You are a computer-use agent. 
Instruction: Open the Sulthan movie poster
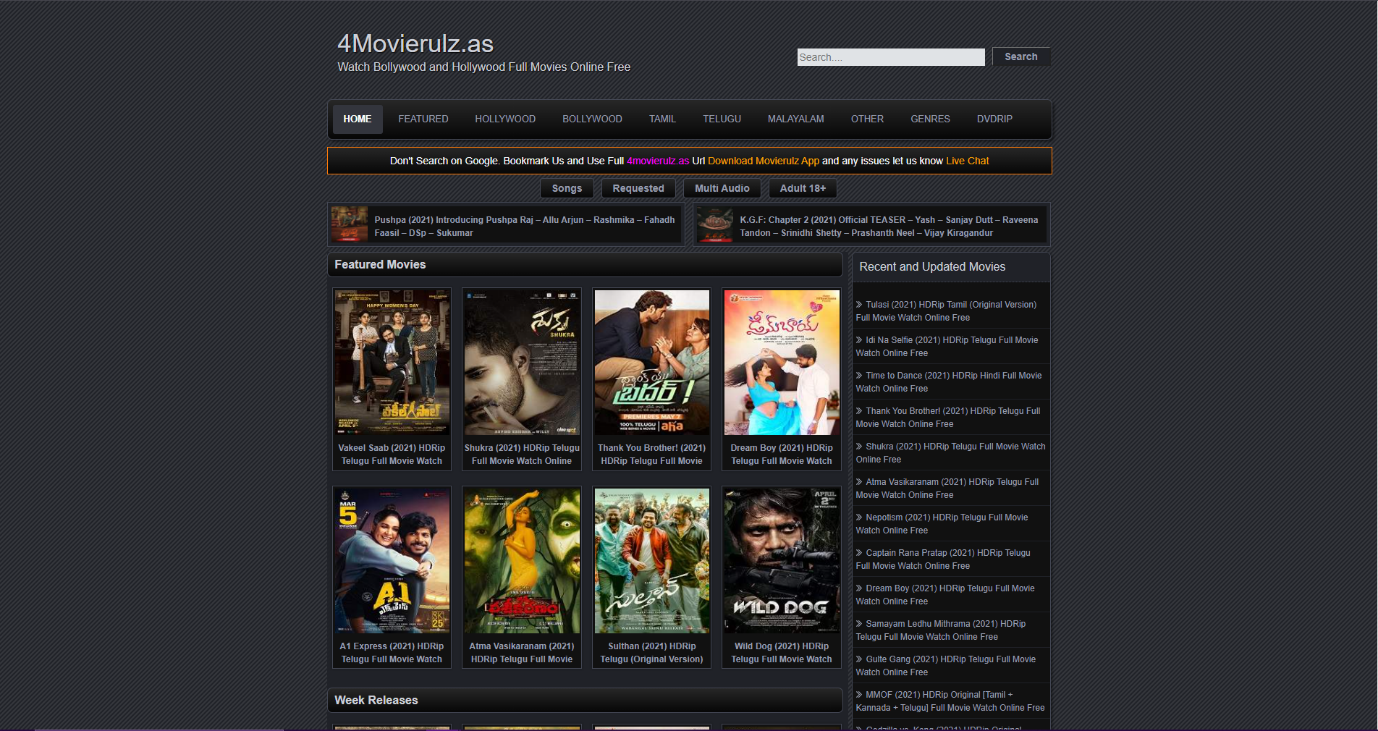click(652, 560)
